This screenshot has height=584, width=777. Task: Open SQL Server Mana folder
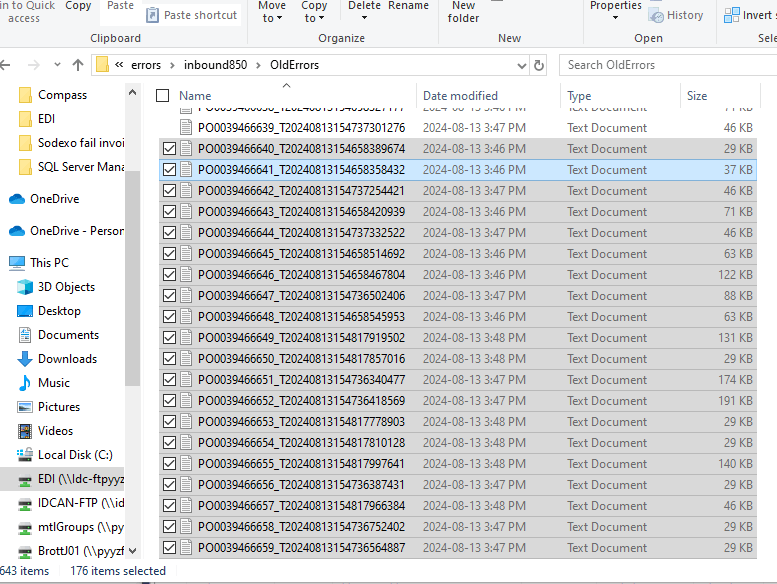71,167
